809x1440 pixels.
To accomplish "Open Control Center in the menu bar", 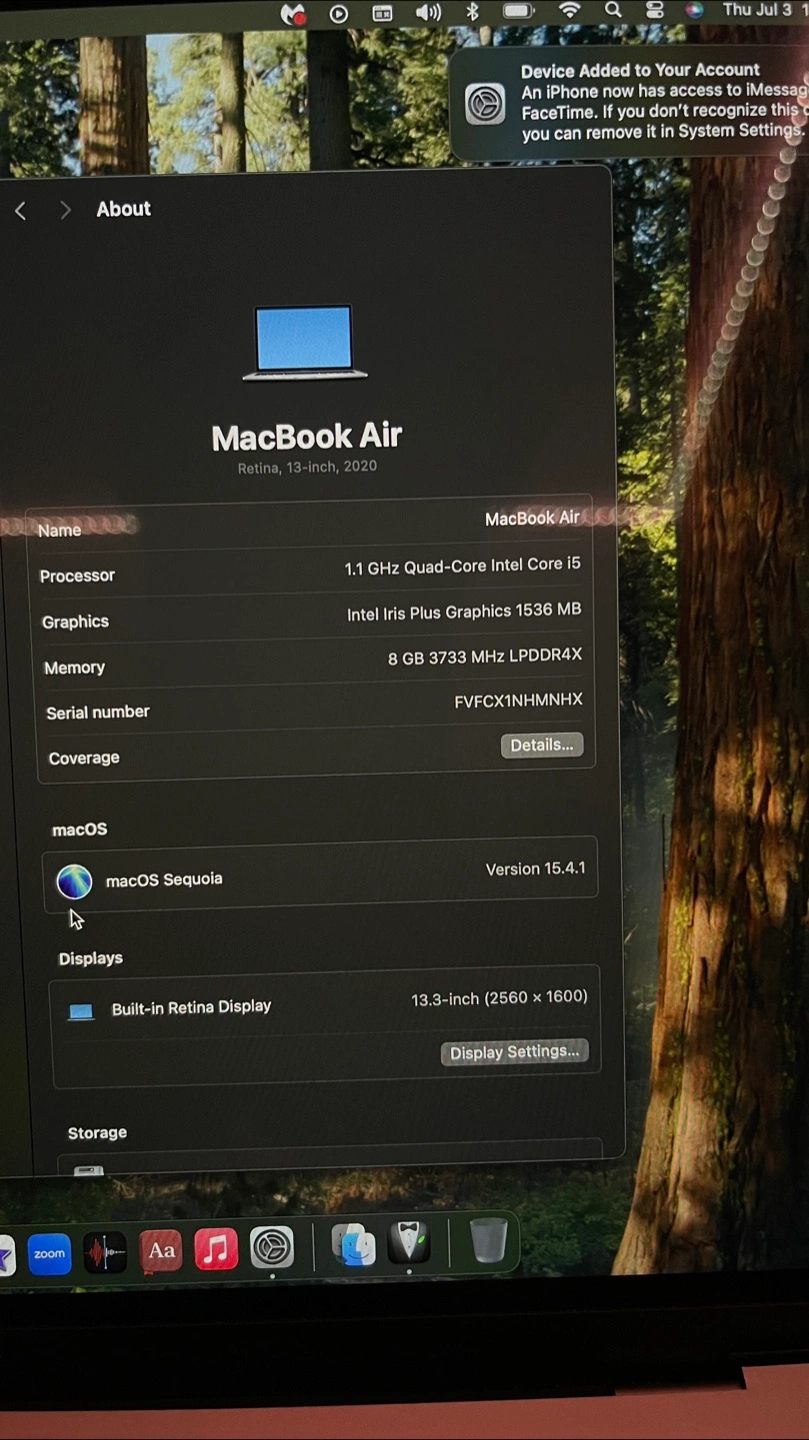I will (655, 10).
